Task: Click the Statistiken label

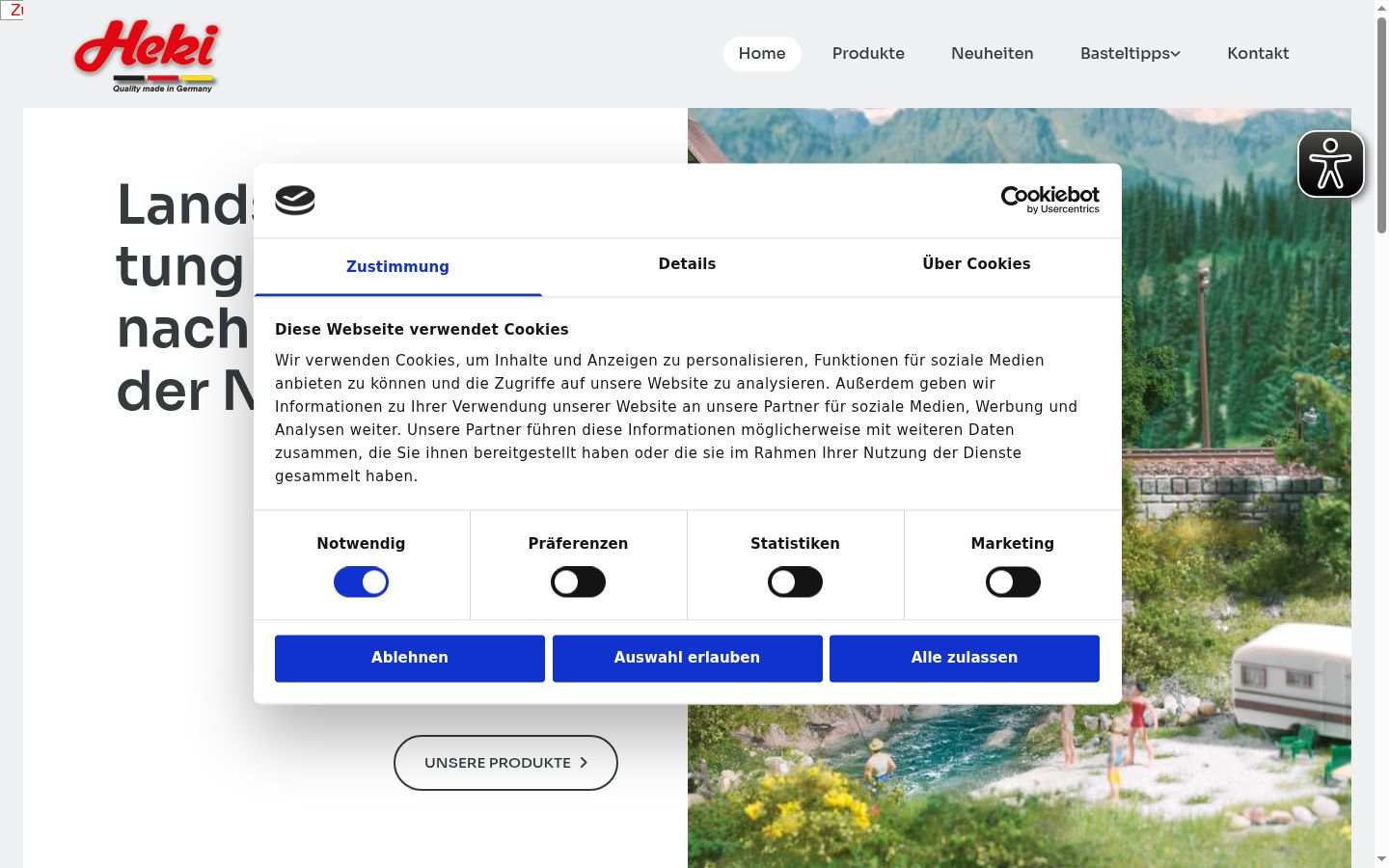Action: [795, 543]
